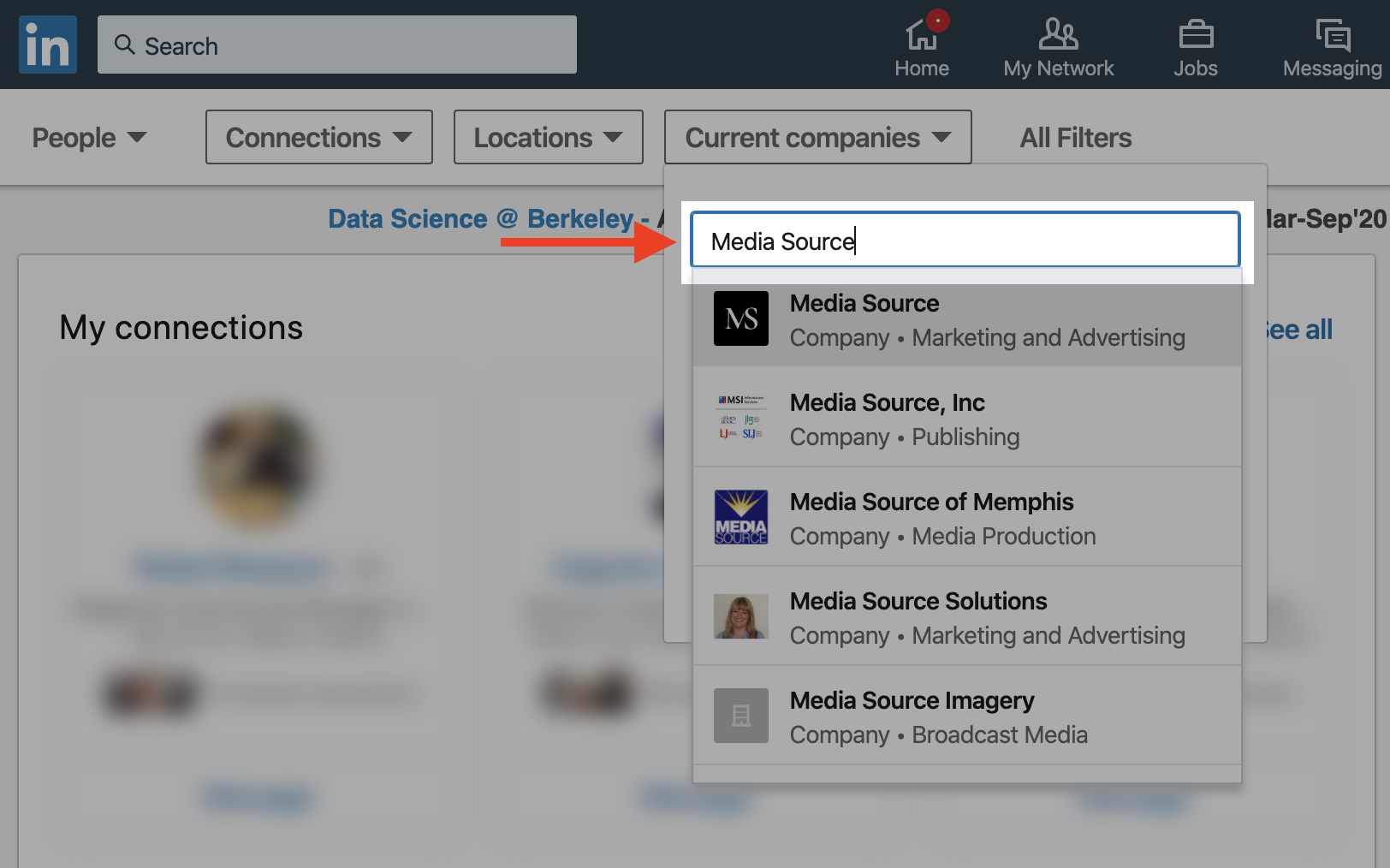Screen dimensions: 1390x868
Task: Open the Home icon in navigation
Action: point(922,36)
